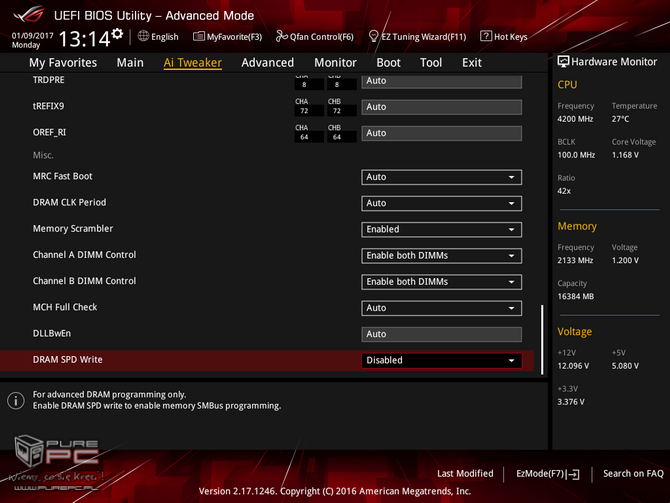The width and height of the screenshot is (670, 503).
Task: Open the MRC Fast Boot dropdown
Action: pyautogui.click(x=441, y=177)
